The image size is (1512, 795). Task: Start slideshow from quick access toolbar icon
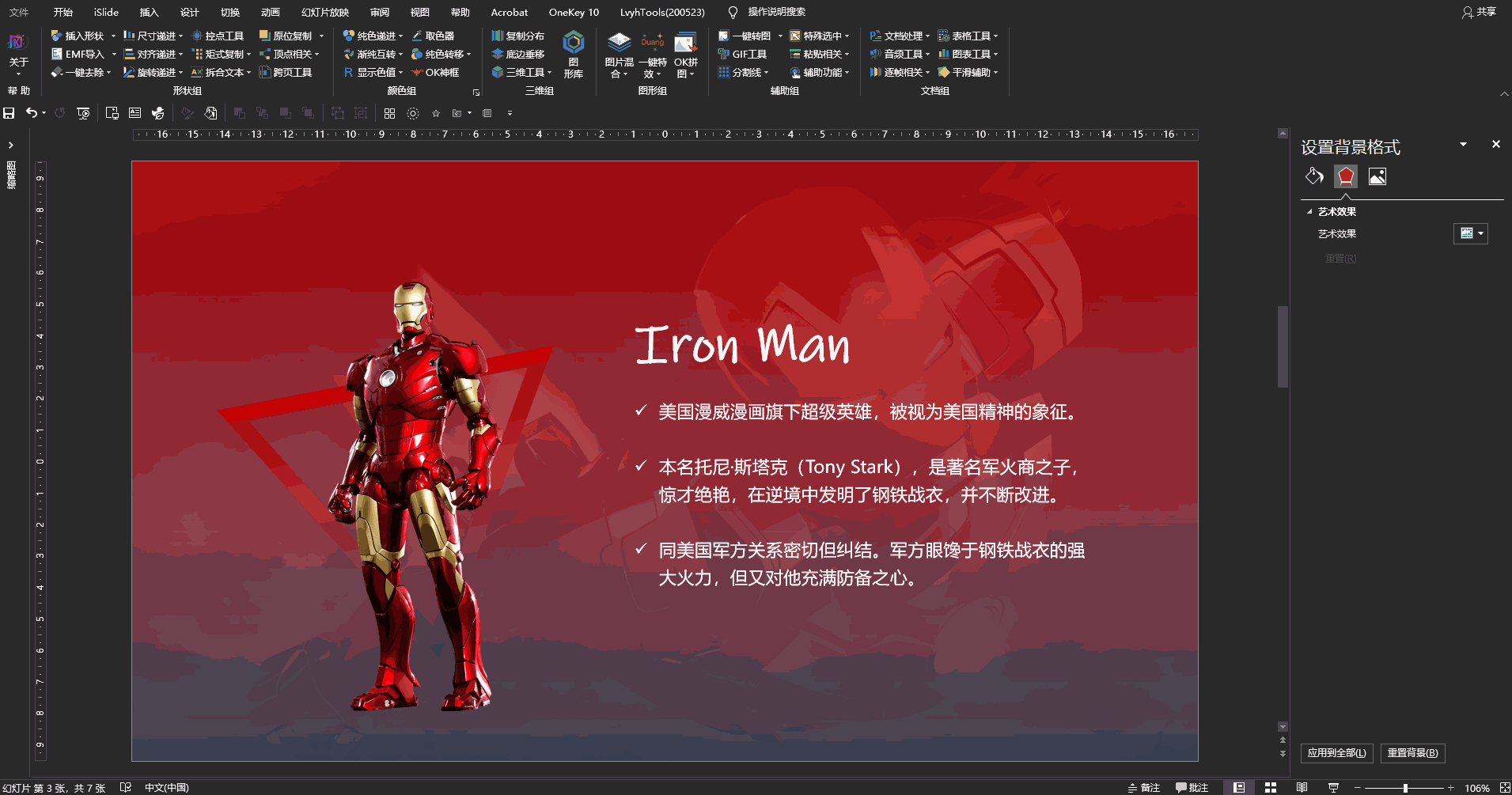(83, 113)
